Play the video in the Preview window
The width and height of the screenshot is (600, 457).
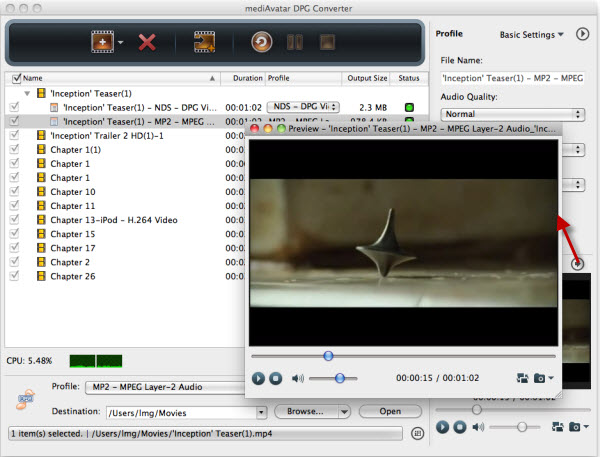click(x=258, y=379)
